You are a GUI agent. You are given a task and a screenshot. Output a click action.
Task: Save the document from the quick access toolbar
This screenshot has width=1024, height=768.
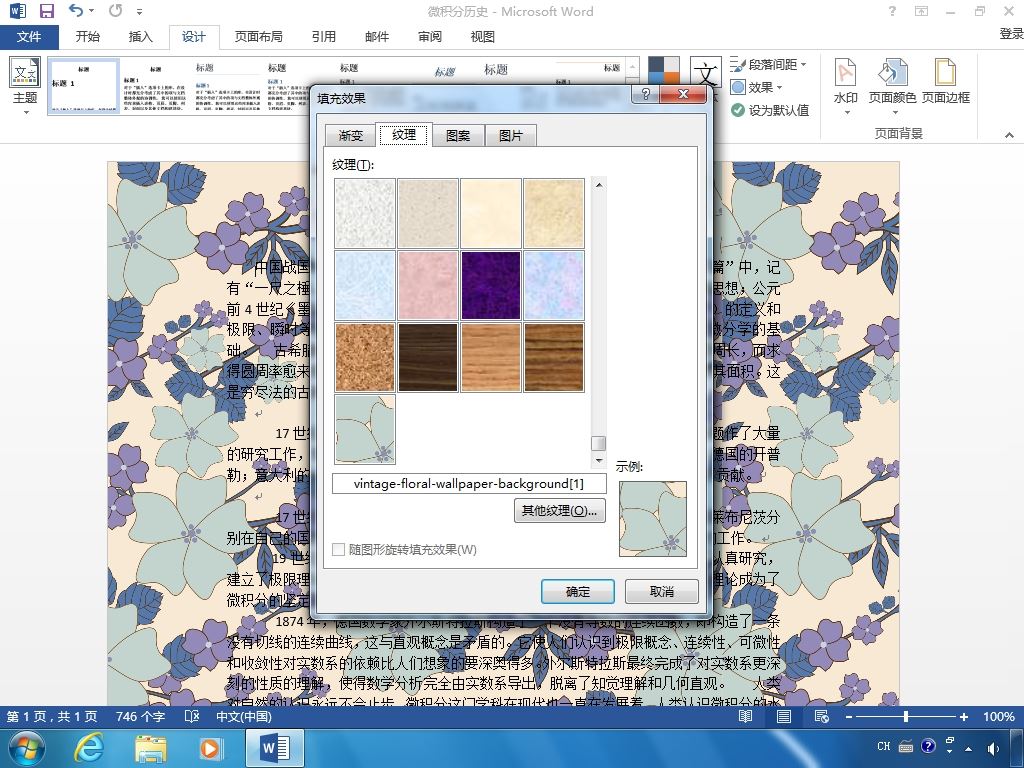[x=46, y=11]
